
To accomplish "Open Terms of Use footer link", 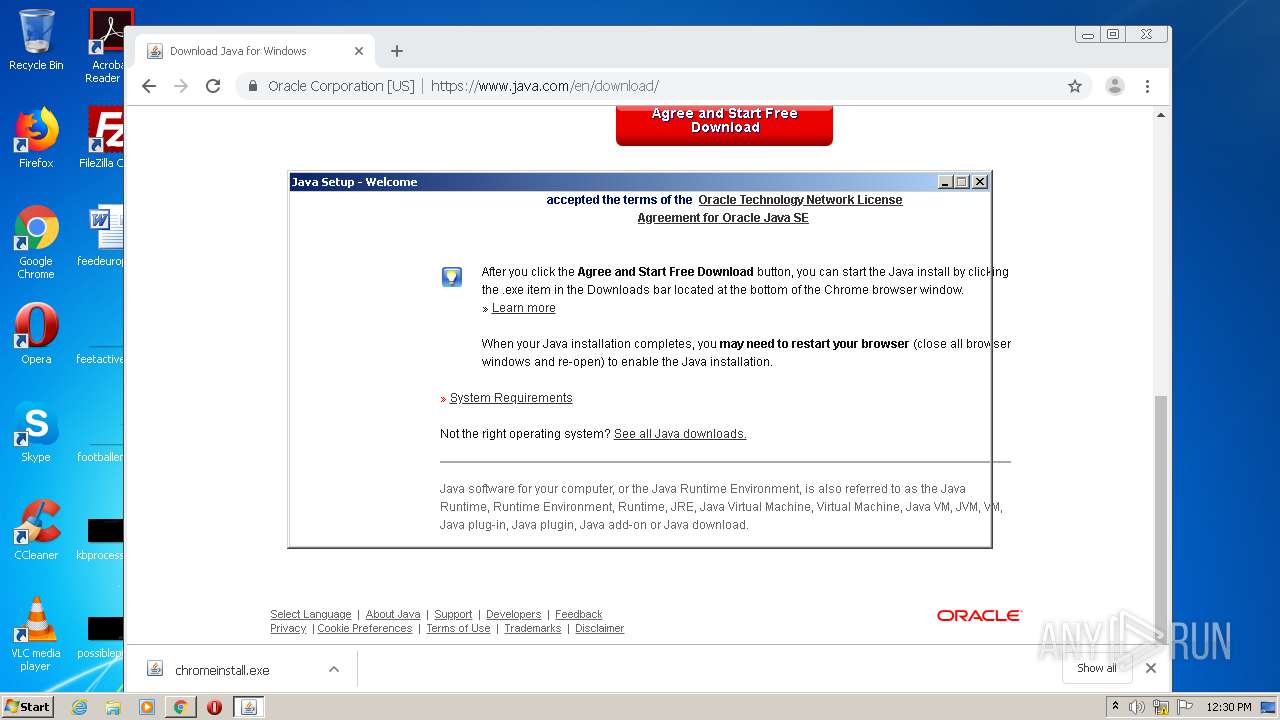I will 458,628.
